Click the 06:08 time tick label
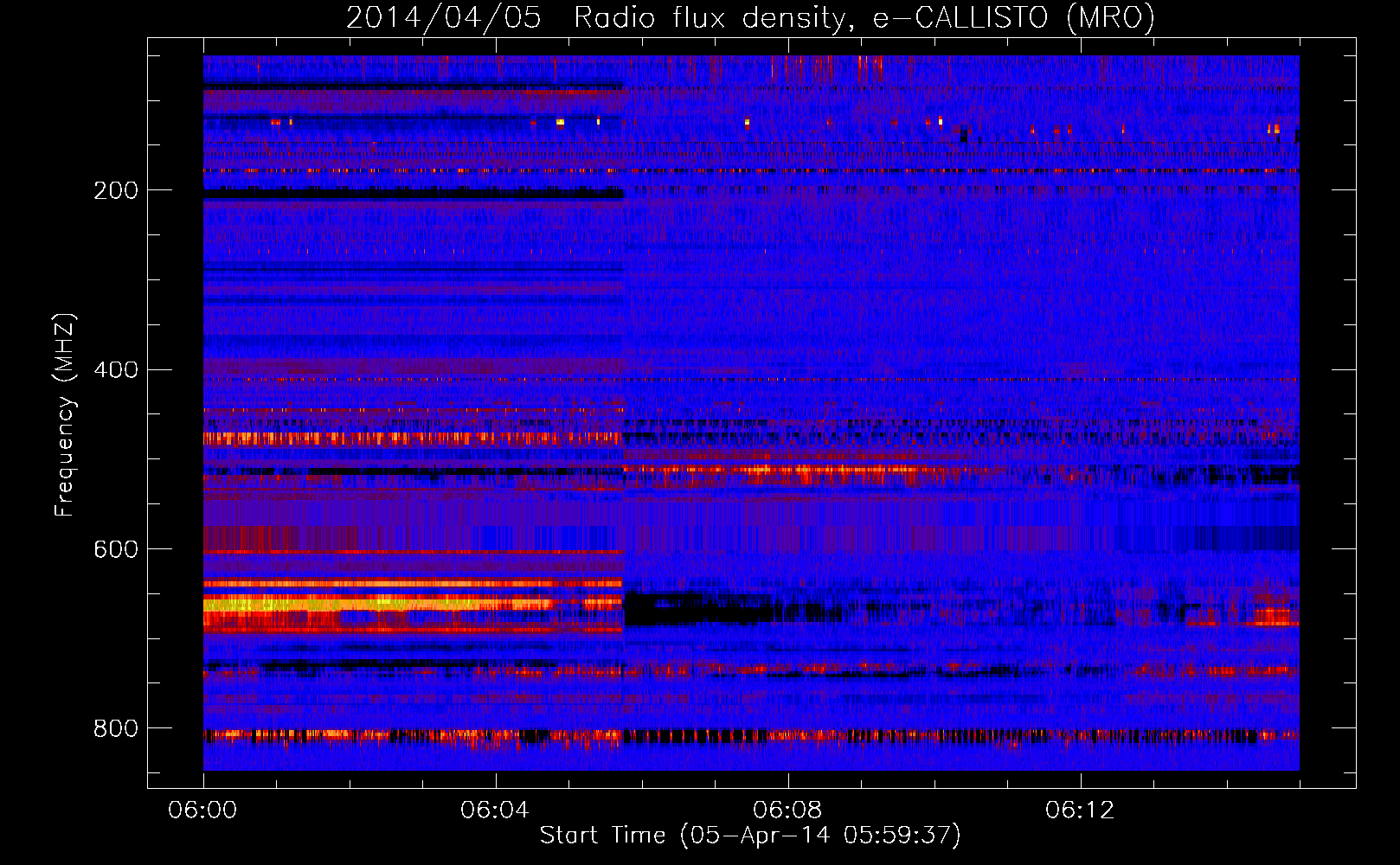Viewport: 1400px width, 865px height. 787,811
